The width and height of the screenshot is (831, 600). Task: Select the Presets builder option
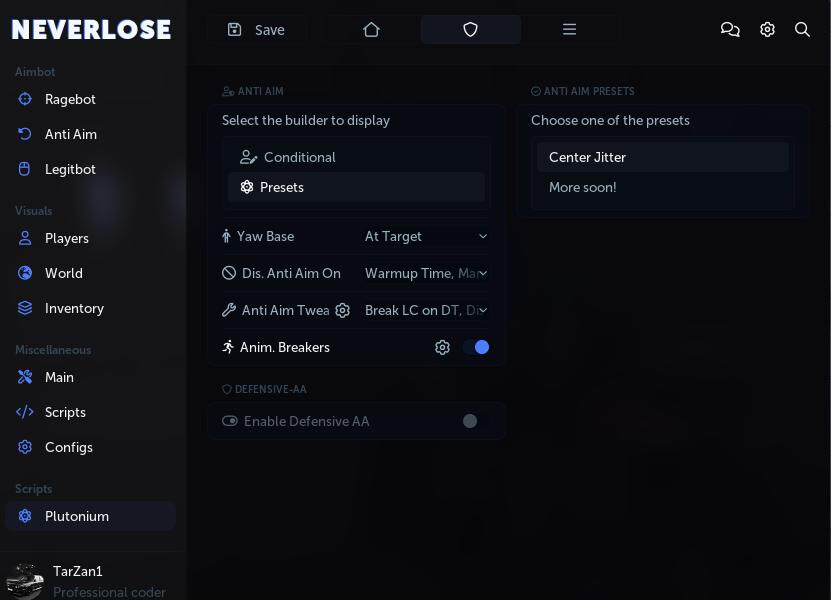click(x=356, y=187)
